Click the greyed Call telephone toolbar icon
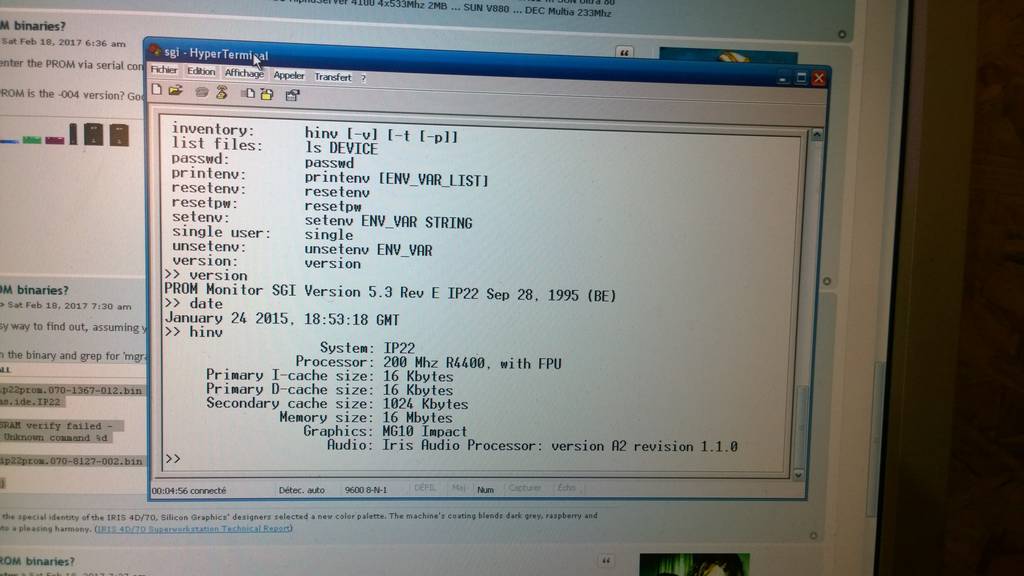Screen dimensions: 1024x576 point(202,92)
